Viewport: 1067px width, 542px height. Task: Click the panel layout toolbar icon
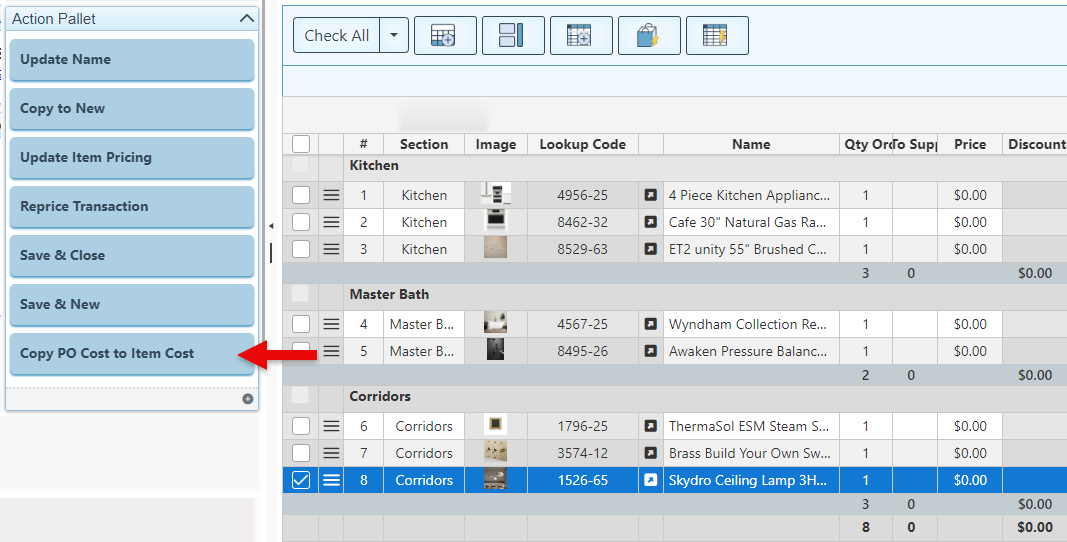512,36
